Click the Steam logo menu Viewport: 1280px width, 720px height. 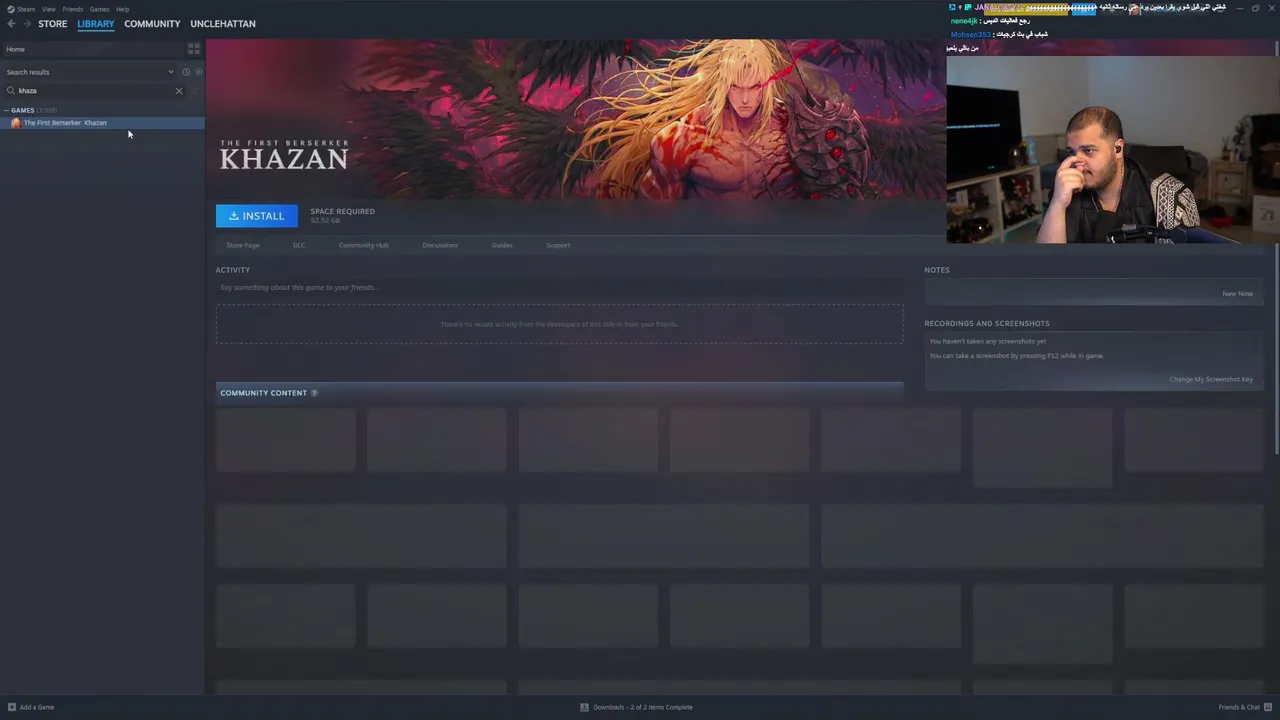(11, 9)
